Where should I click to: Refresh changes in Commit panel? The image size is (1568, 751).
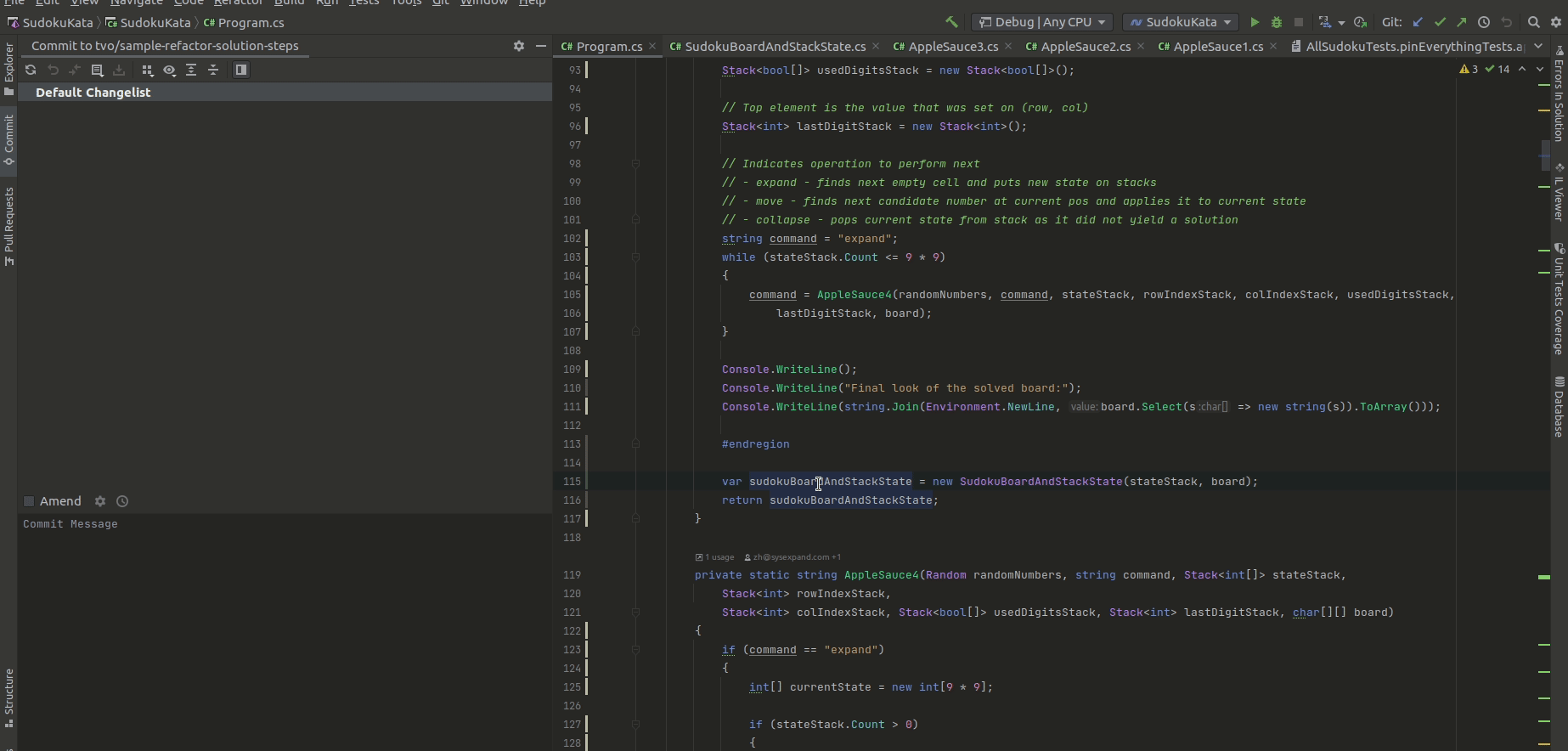pos(31,70)
